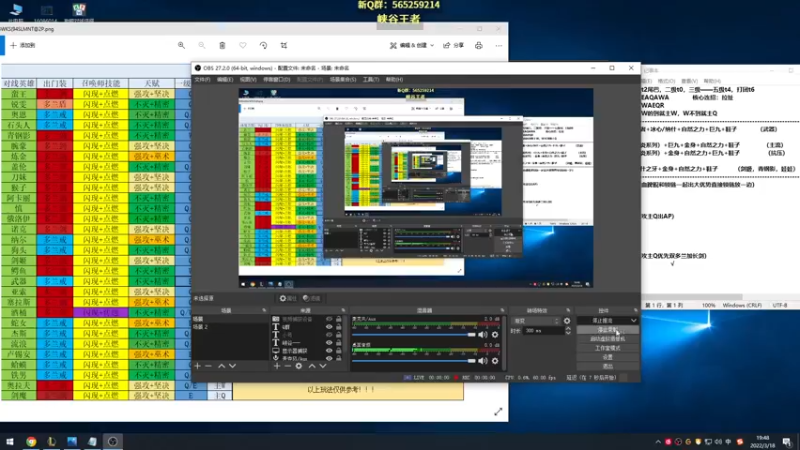
Task: Delete the image using the trash icon
Action: tap(222, 45)
